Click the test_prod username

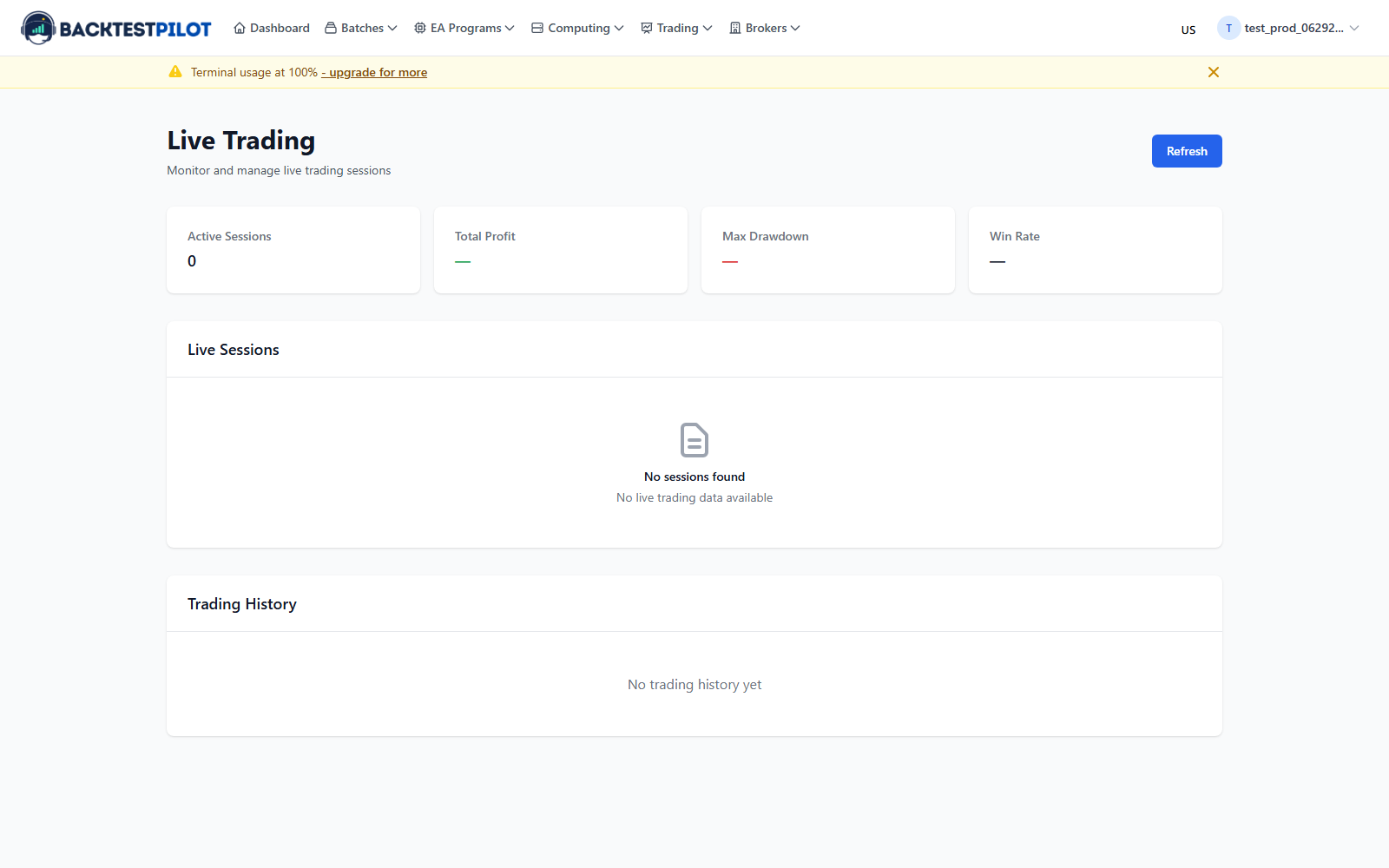1294,28
